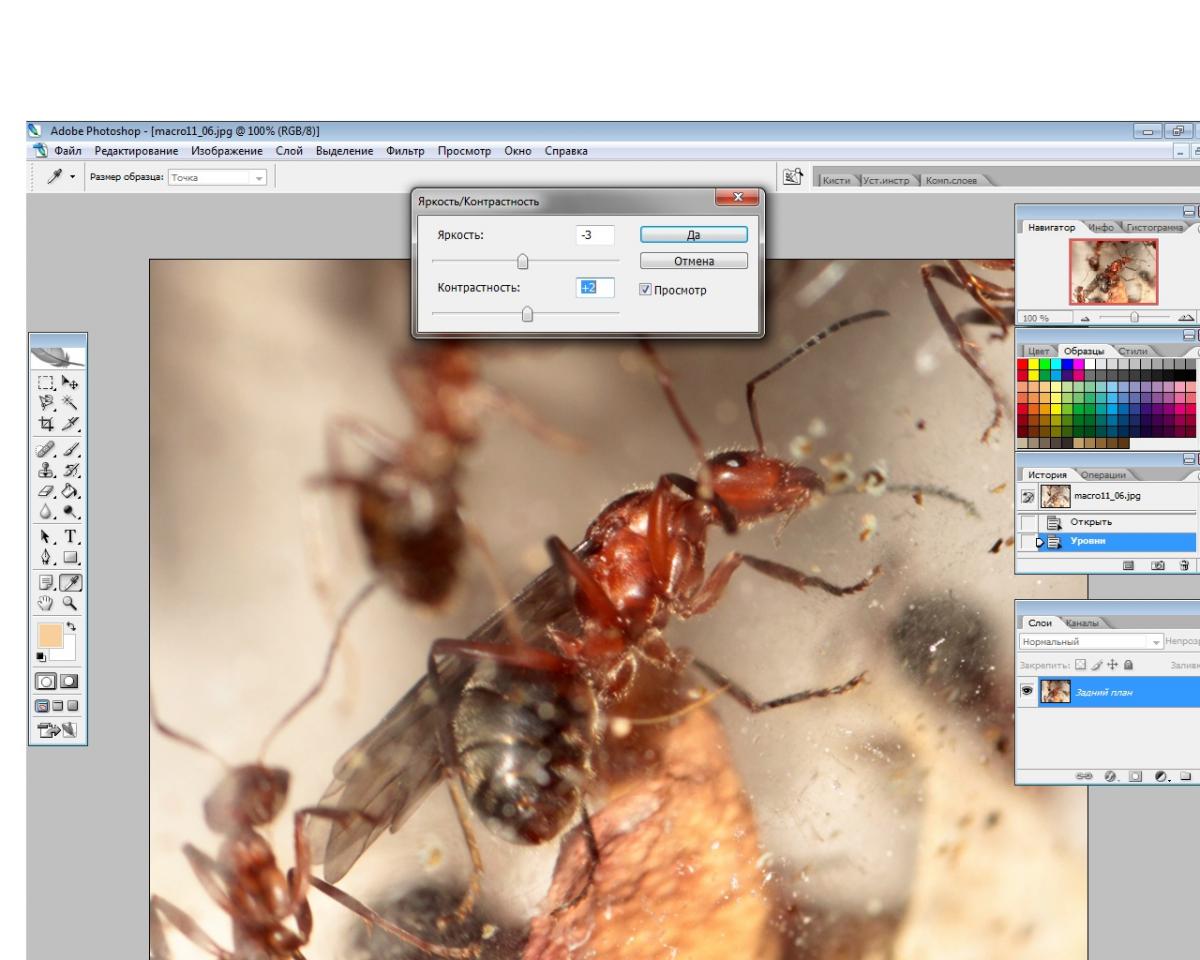Image resolution: width=1200 pixels, height=960 pixels.
Task: Create new snapshot camera icon in History
Action: click(x=1158, y=566)
